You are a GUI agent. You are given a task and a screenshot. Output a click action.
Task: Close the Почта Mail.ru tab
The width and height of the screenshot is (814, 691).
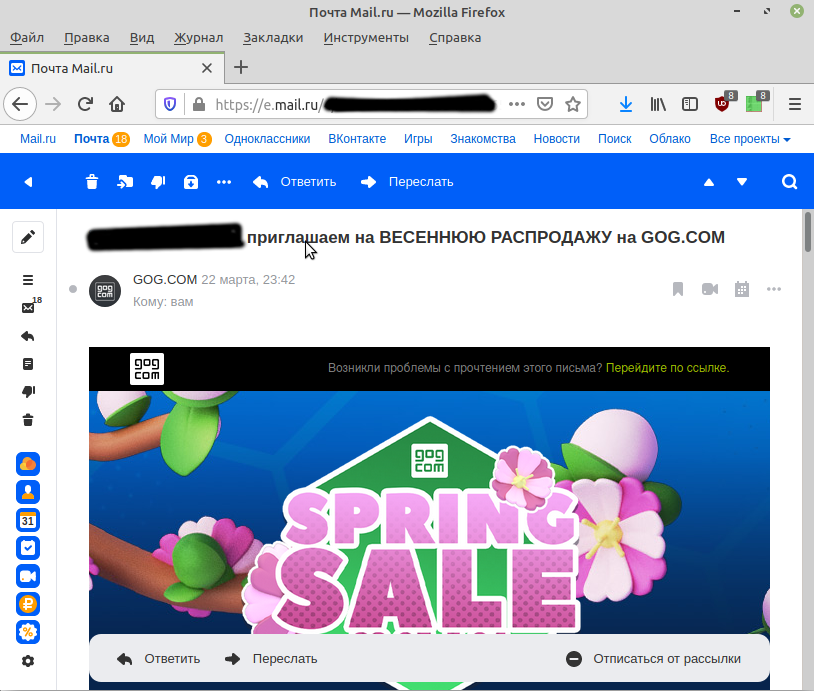(x=207, y=69)
